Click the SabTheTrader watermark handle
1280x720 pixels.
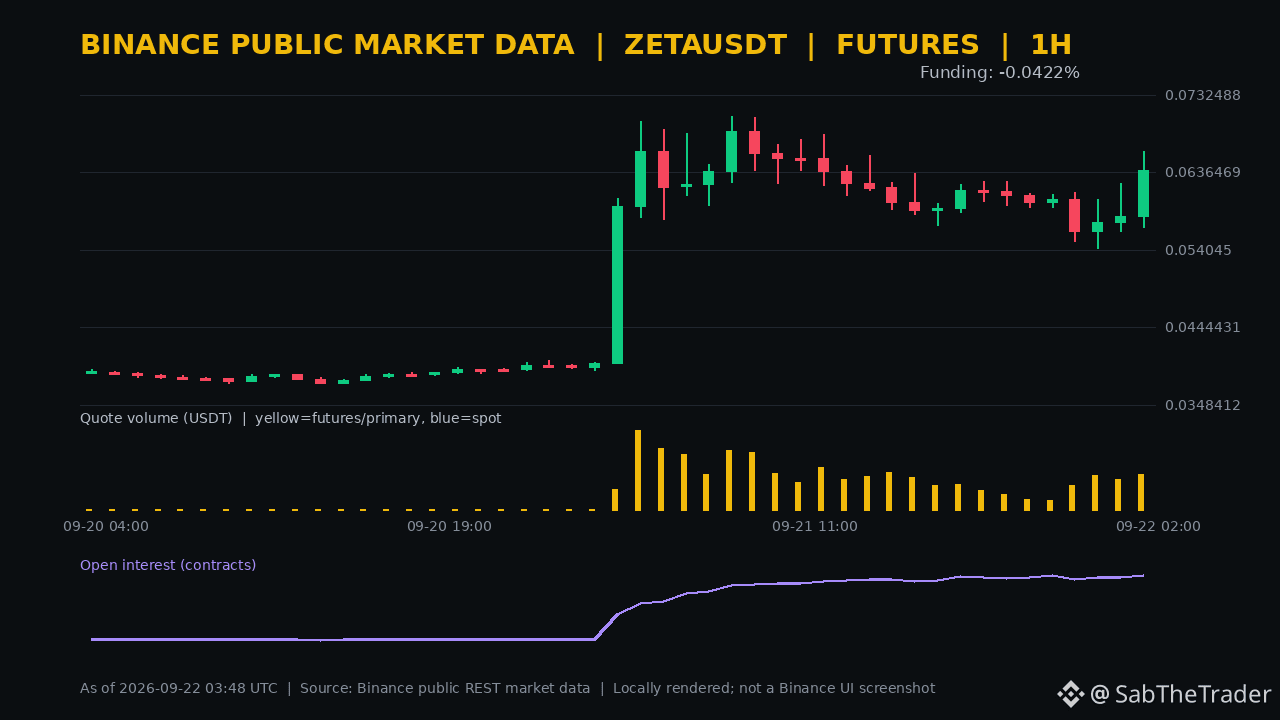pos(1181,694)
